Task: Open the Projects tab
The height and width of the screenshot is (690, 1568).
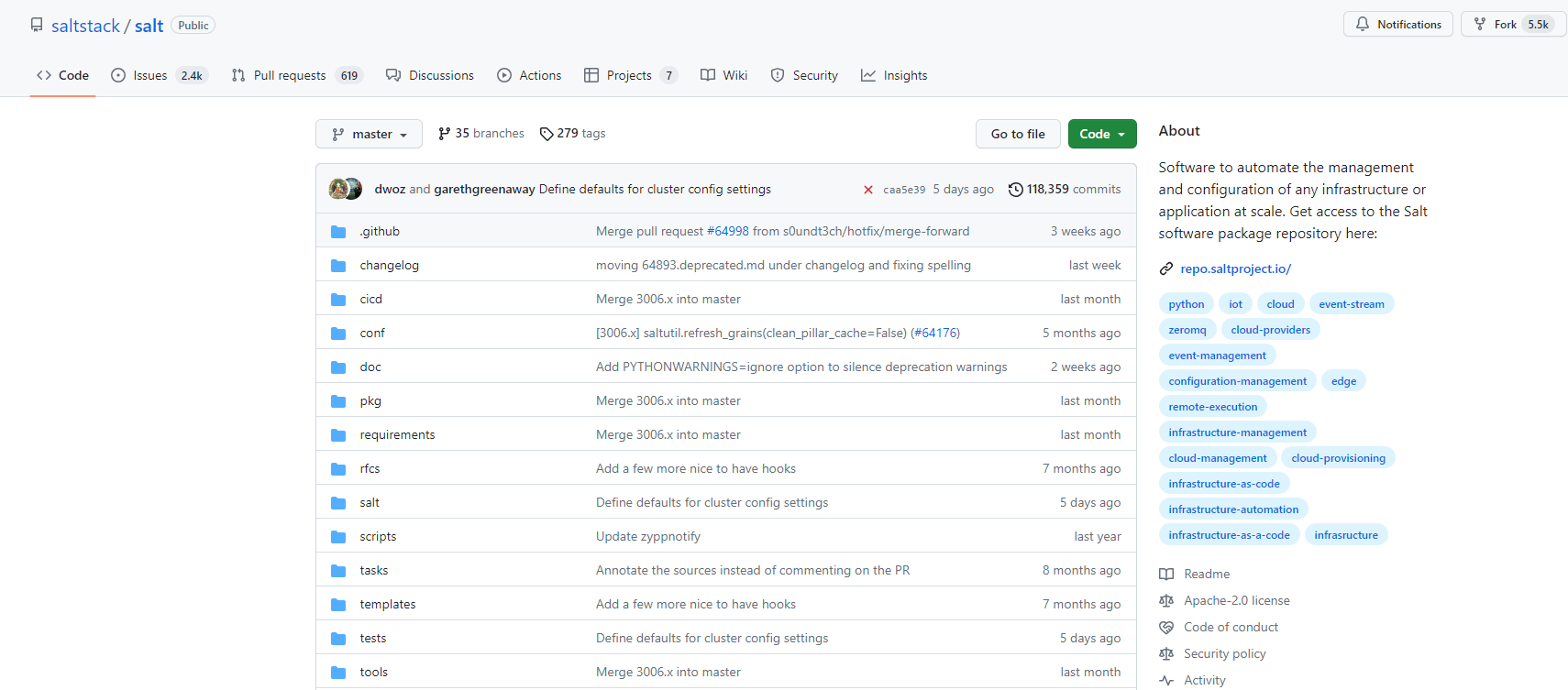Action: [631, 75]
